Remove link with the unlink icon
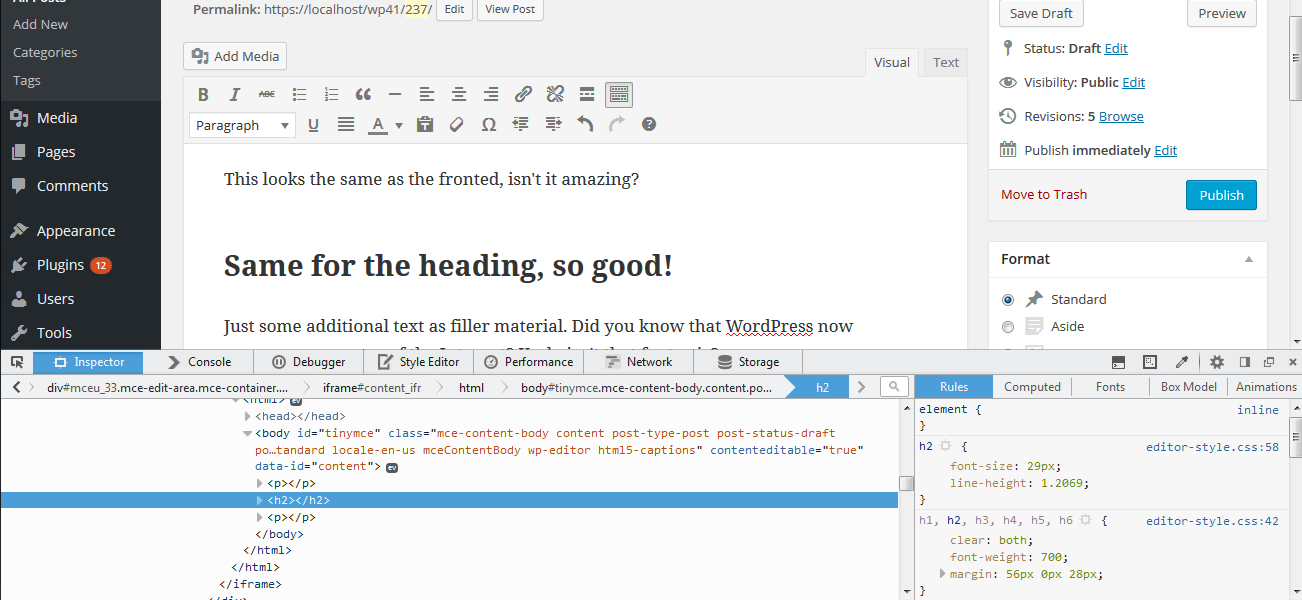Viewport: 1302px width, 600px height. pos(555,95)
